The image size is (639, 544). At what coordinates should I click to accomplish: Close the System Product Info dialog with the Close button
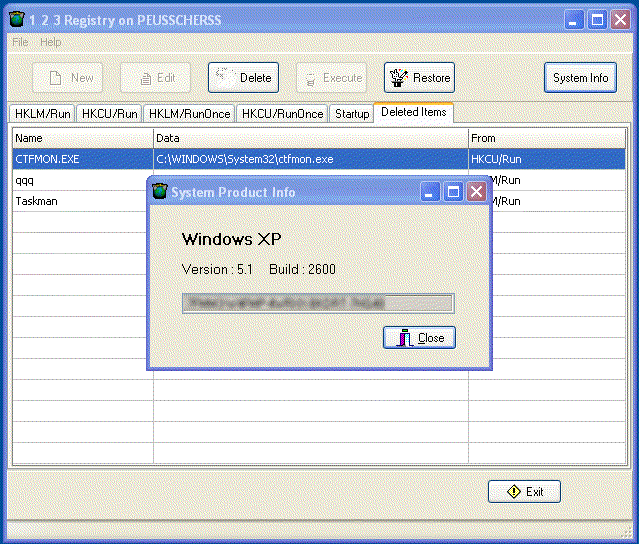point(419,337)
